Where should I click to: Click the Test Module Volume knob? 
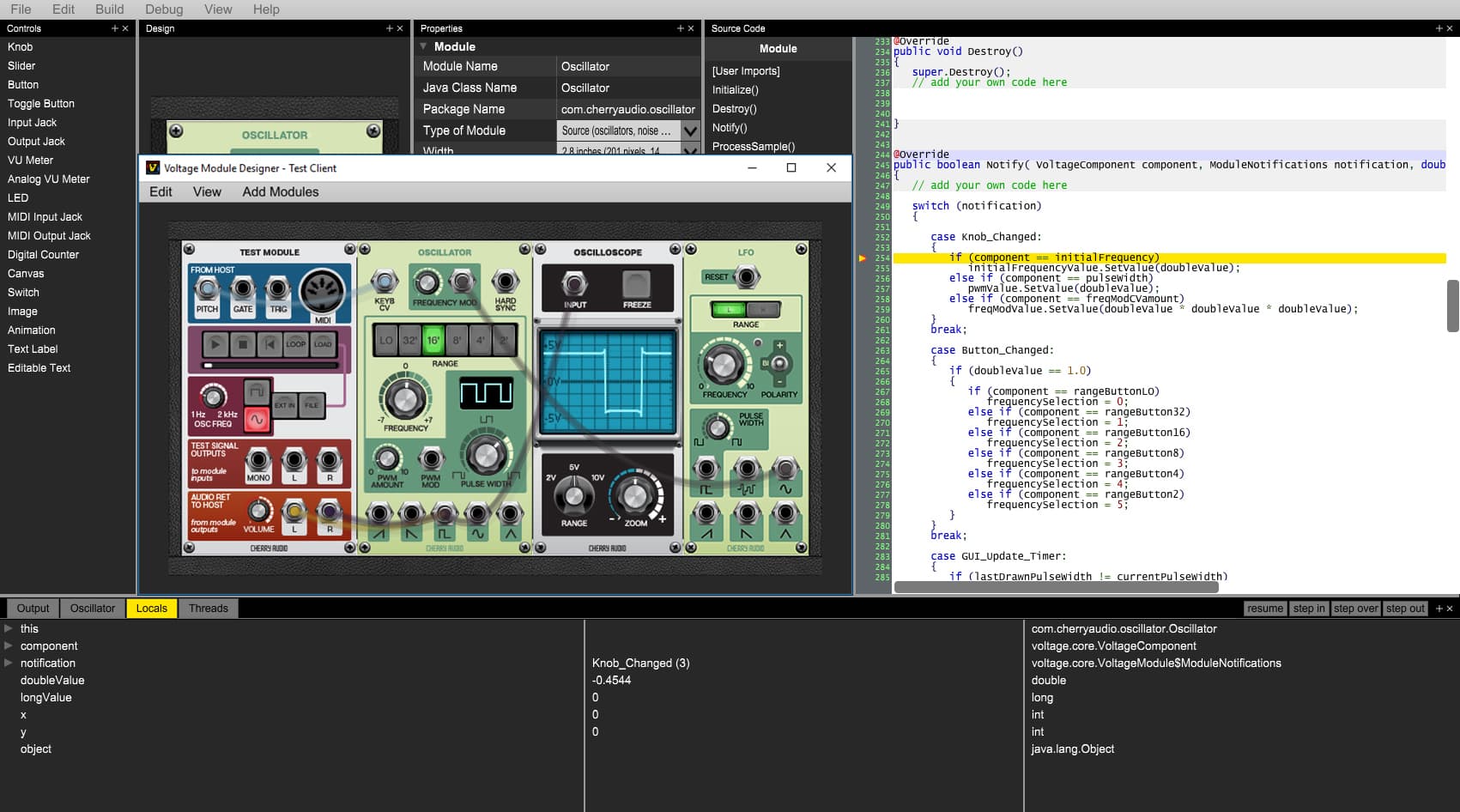pyautogui.click(x=258, y=511)
